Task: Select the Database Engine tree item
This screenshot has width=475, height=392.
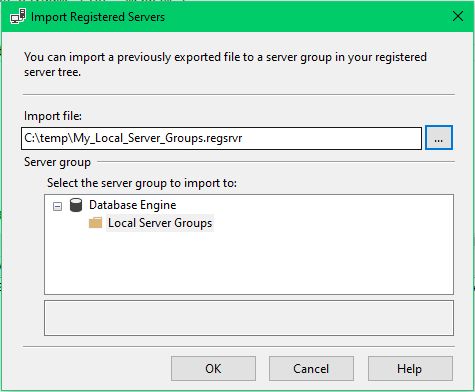Action: pos(132,205)
